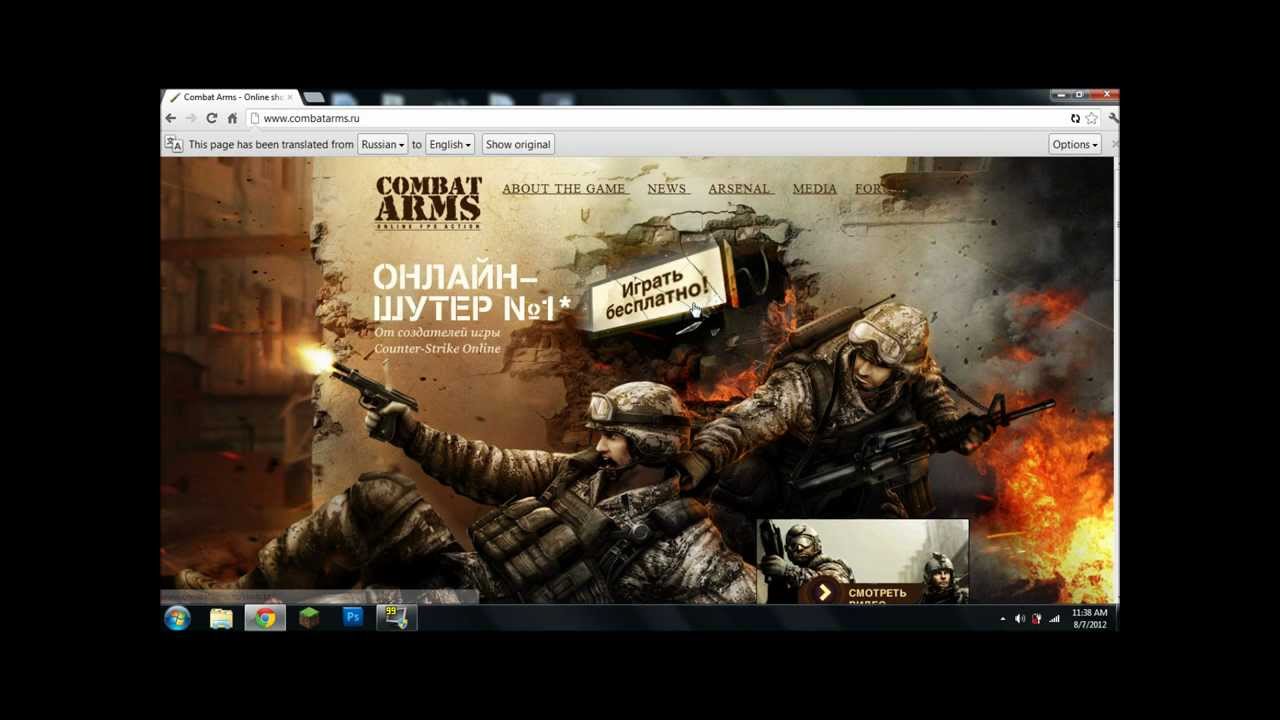Select the Combat Arms browser tab
Screen dimensions: 1280x720
click(x=232, y=97)
